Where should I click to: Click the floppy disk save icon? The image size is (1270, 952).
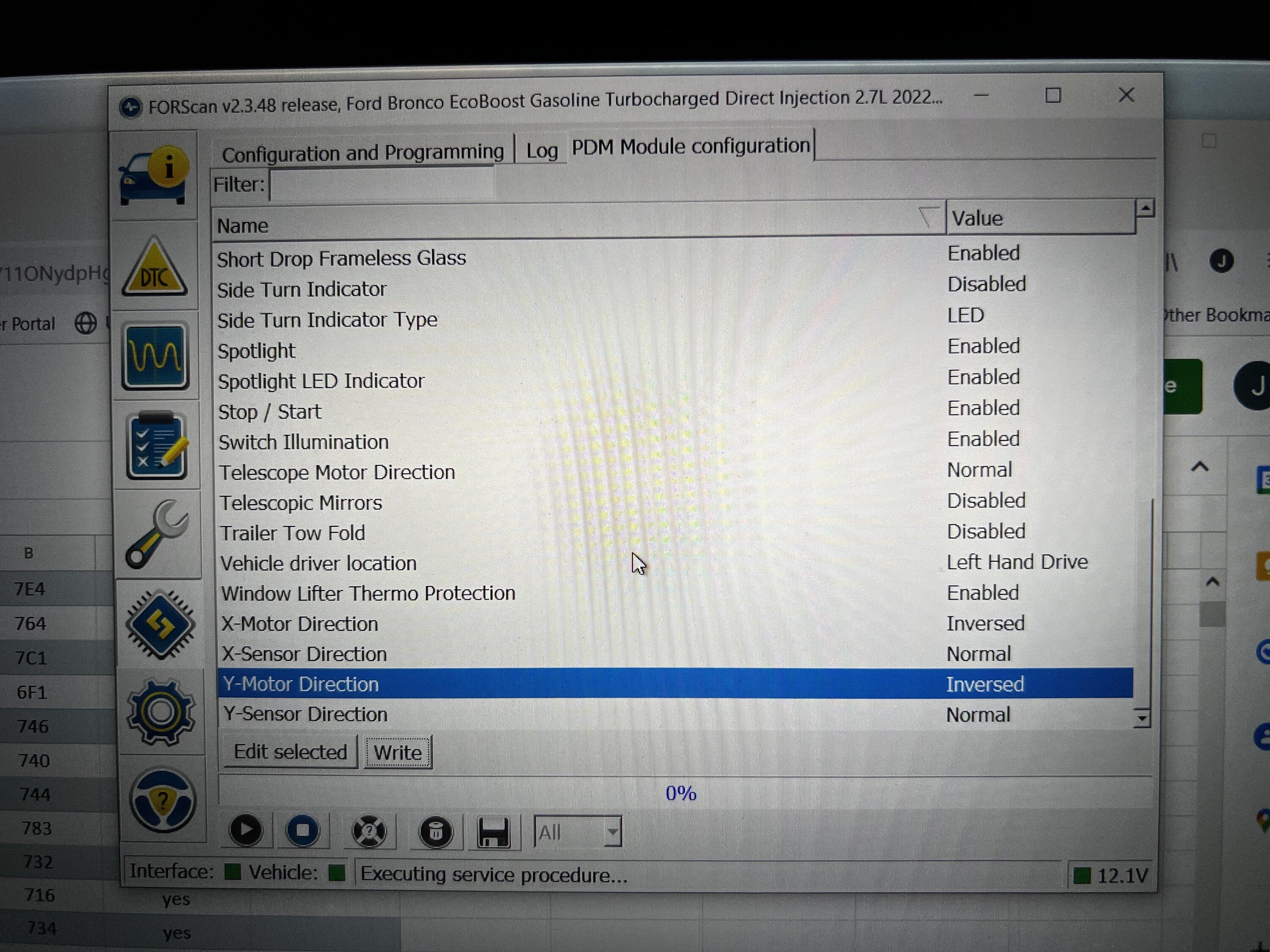click(x=494, y=832)
